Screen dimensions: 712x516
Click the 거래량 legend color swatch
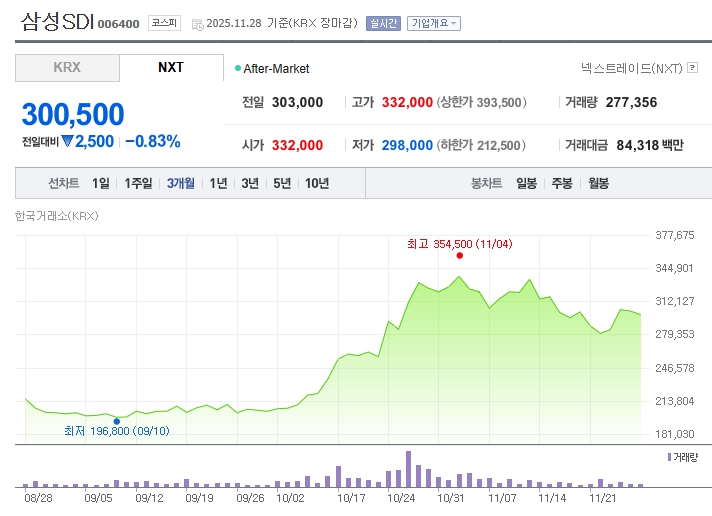[x=669, y=457]
